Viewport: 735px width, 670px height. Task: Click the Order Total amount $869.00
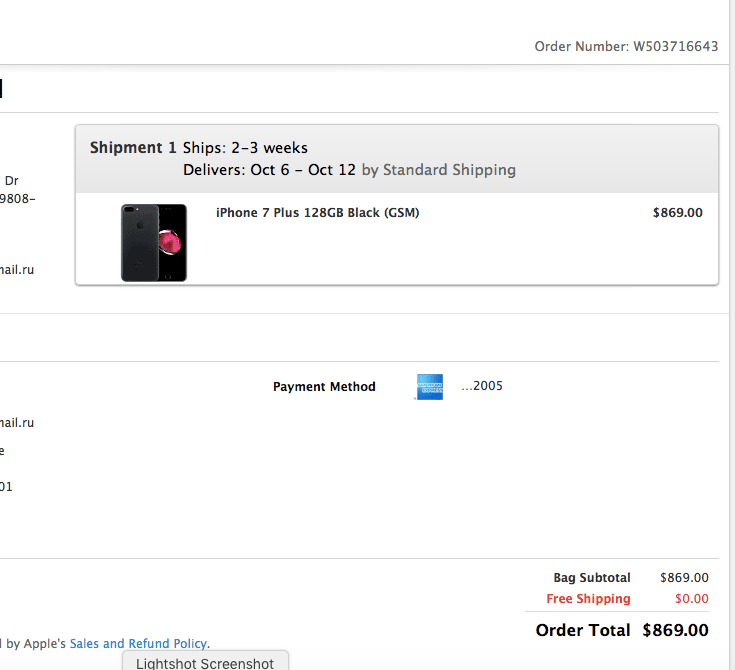pyautogui.click(x=675, y=630)
